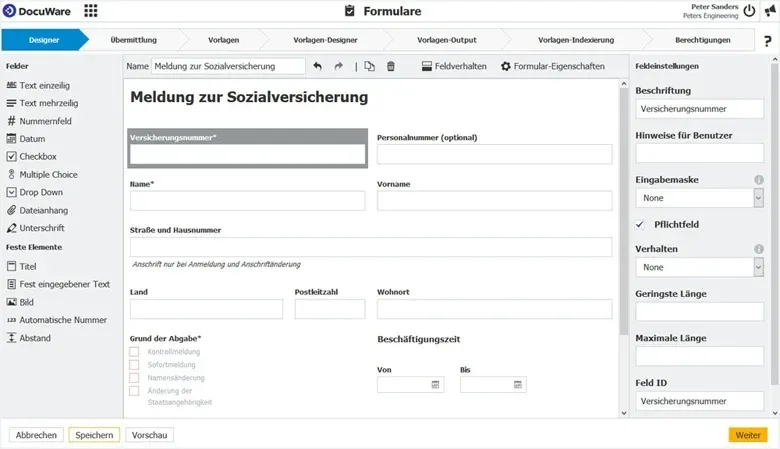
Task: Toggle the Pflichtfeld checkbox
Action: pos(641,224)
